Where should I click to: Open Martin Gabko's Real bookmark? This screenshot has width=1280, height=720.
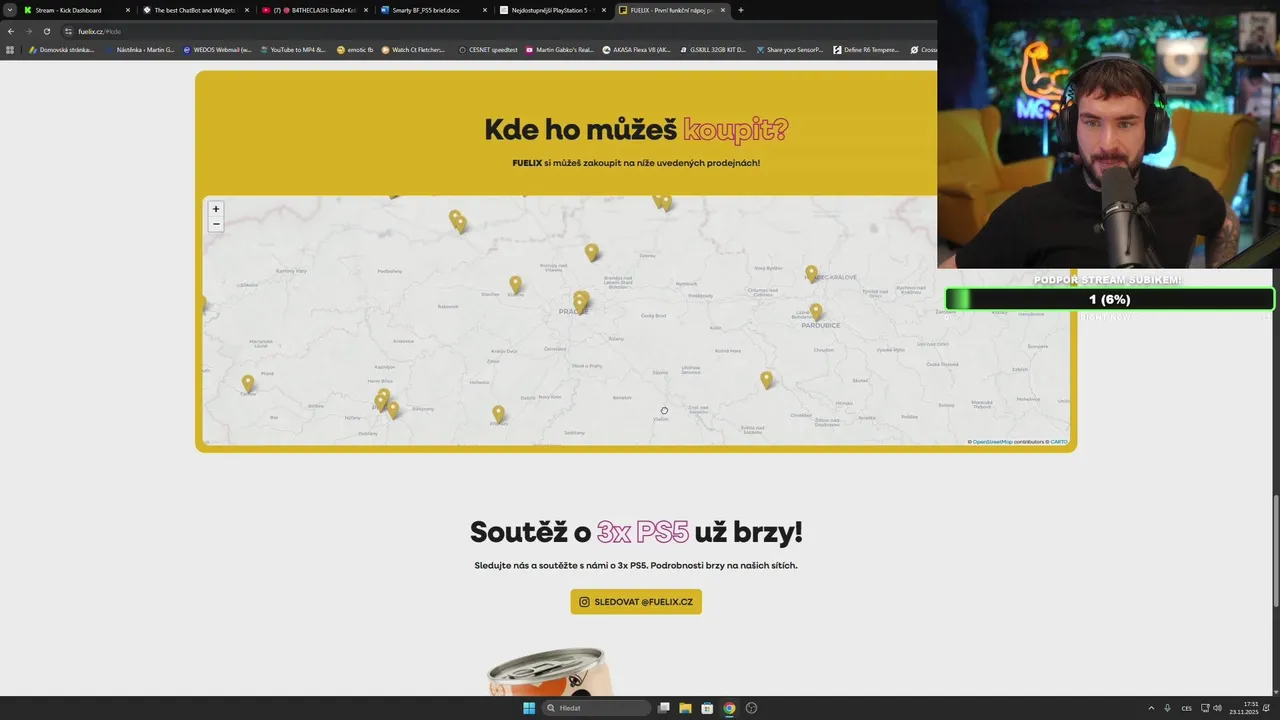pos(559,49)
